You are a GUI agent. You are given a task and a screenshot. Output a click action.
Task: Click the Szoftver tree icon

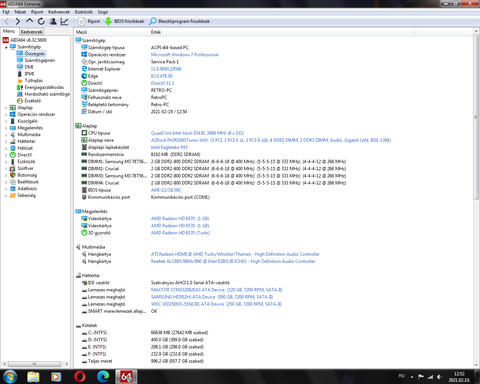click(13, 168)
